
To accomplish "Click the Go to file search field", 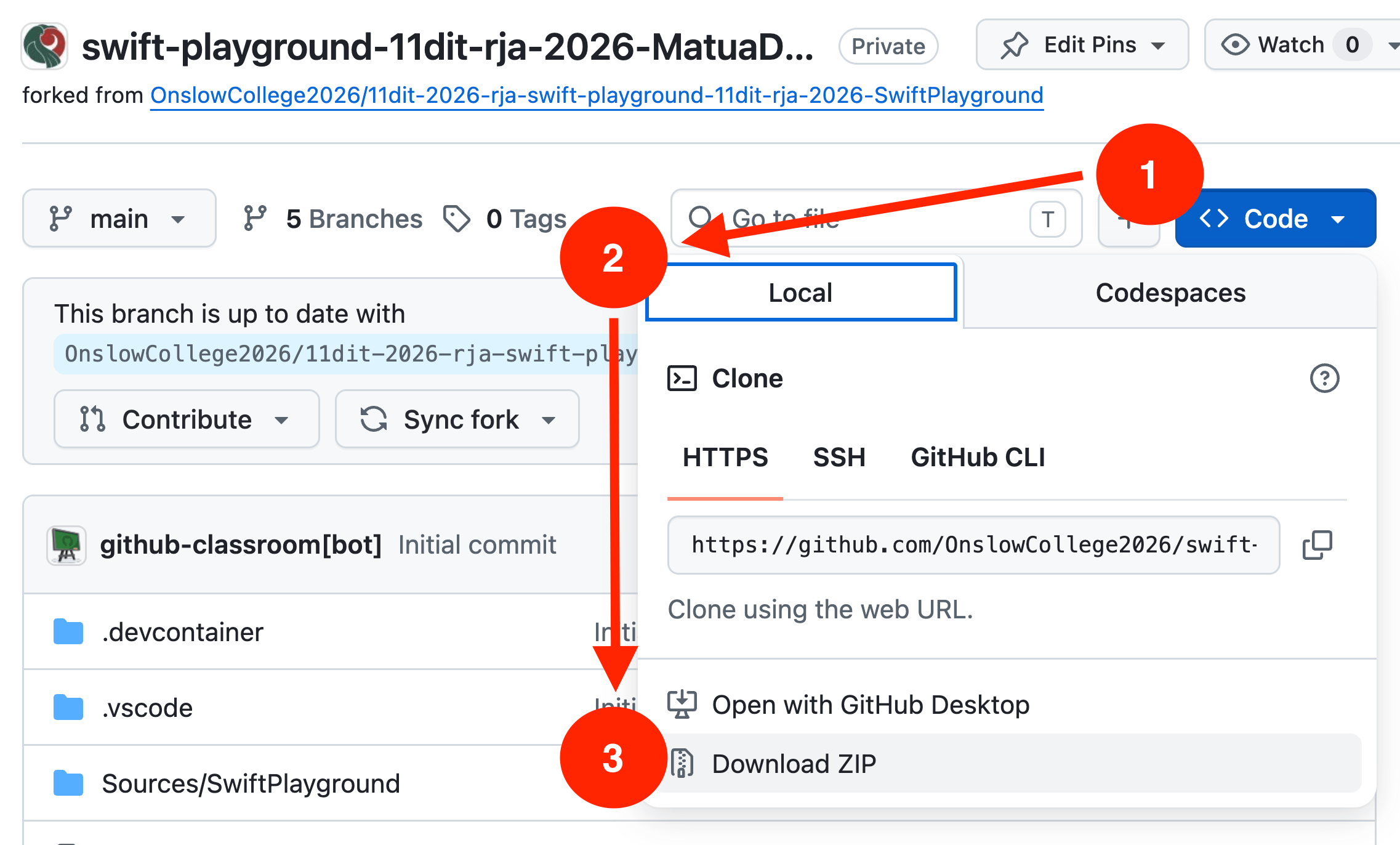I will (876, 219).
